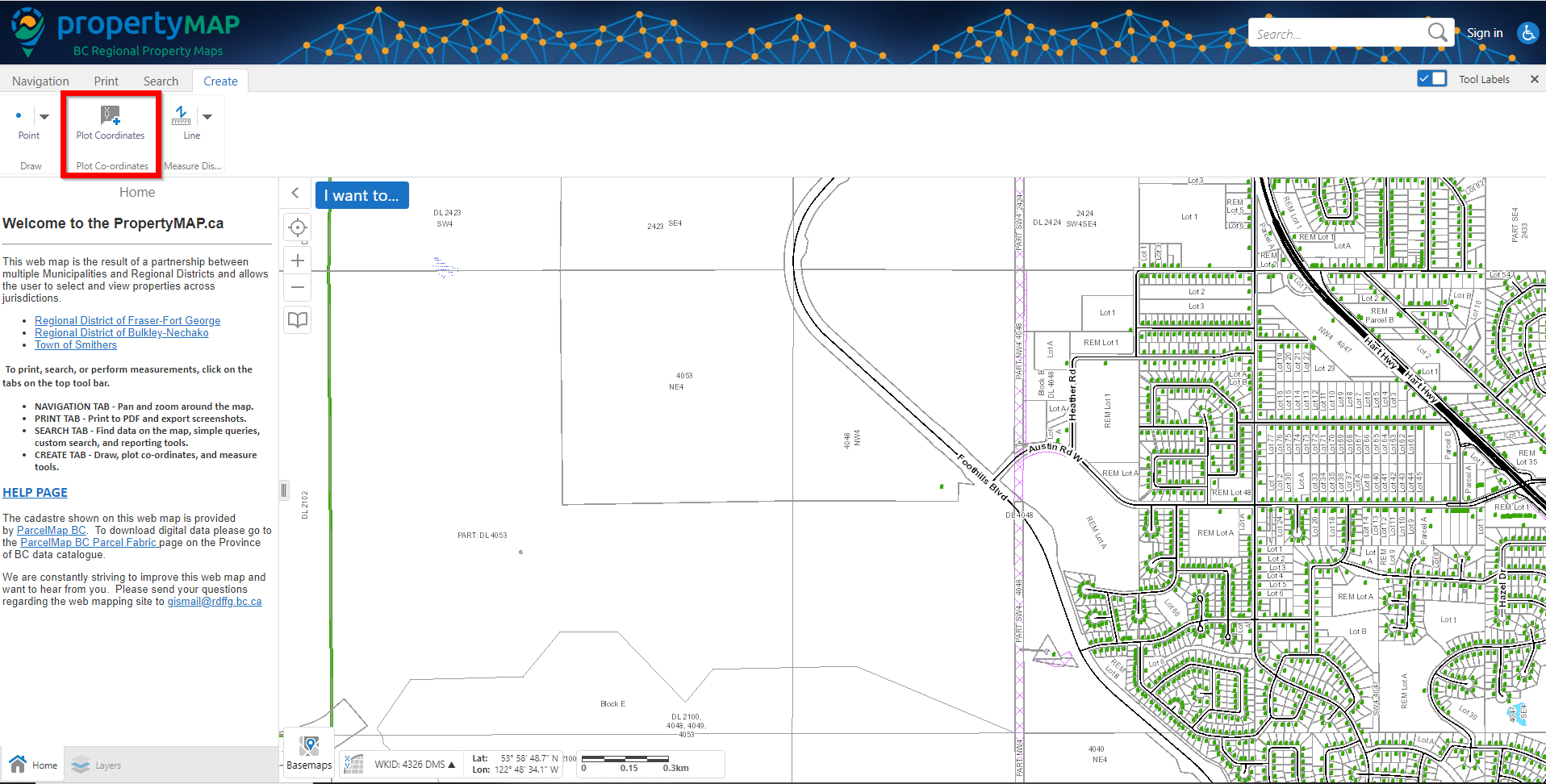Open ParcelMap BC Parcel Fabric link
The image size is (1546, 784).
tap(89, 542)
